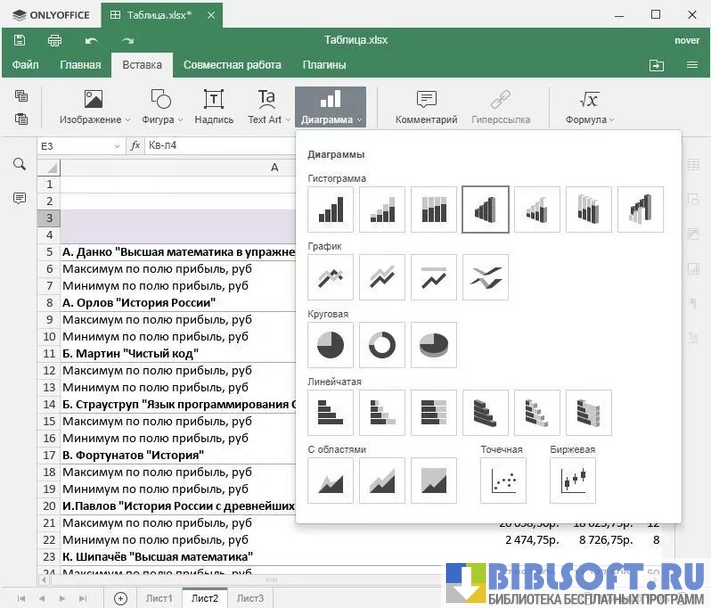The width and height of the screenshot is (711, 608).
Task: Select the Биржевая stock chart icon
Action: 572,481
